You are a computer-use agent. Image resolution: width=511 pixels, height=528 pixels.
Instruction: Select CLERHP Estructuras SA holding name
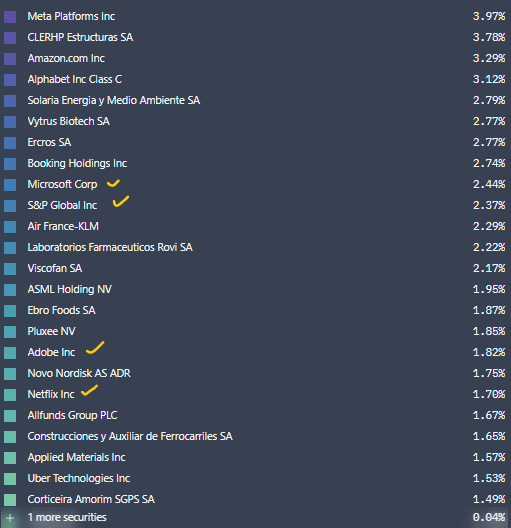point(80,37)
